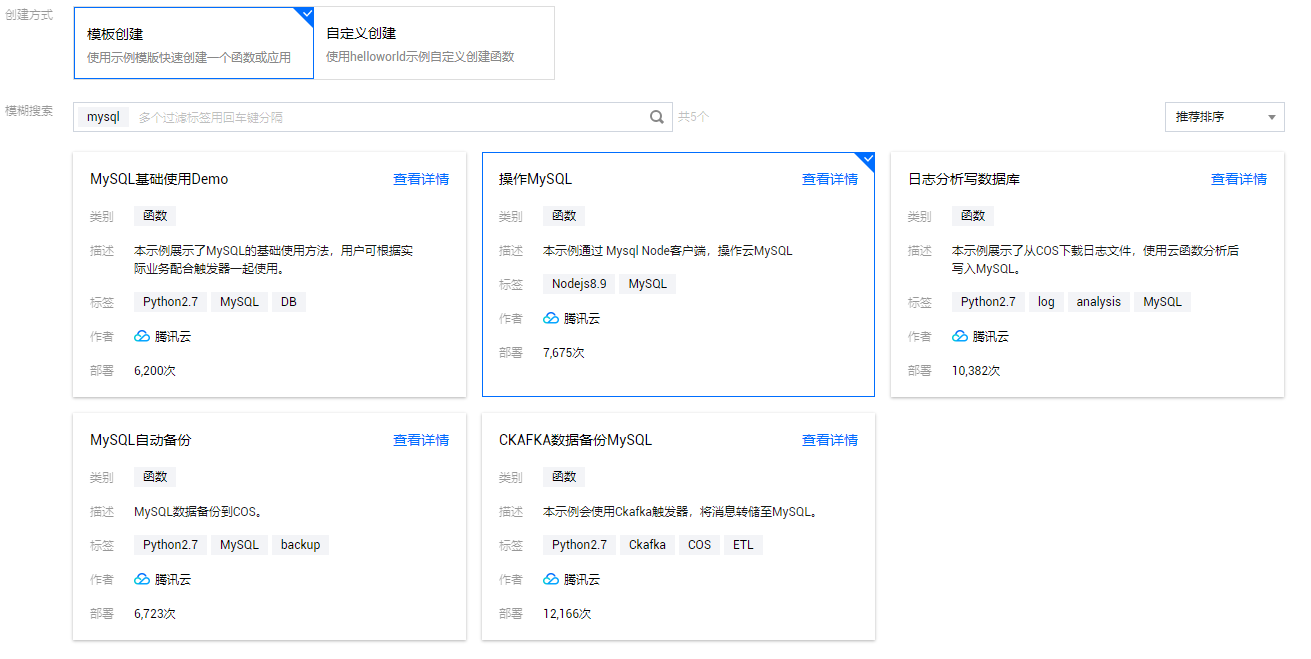Click the backup tag on MySQL自动备份
The width and height of the screenshot is (1311, 659).
point(301,545)
